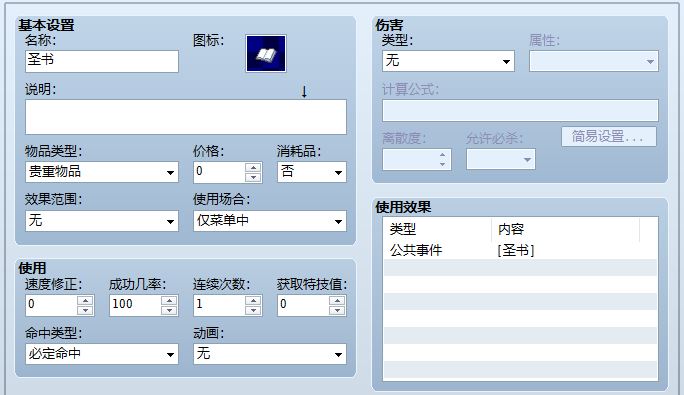Click the 内容 column header

pos(565,229)
